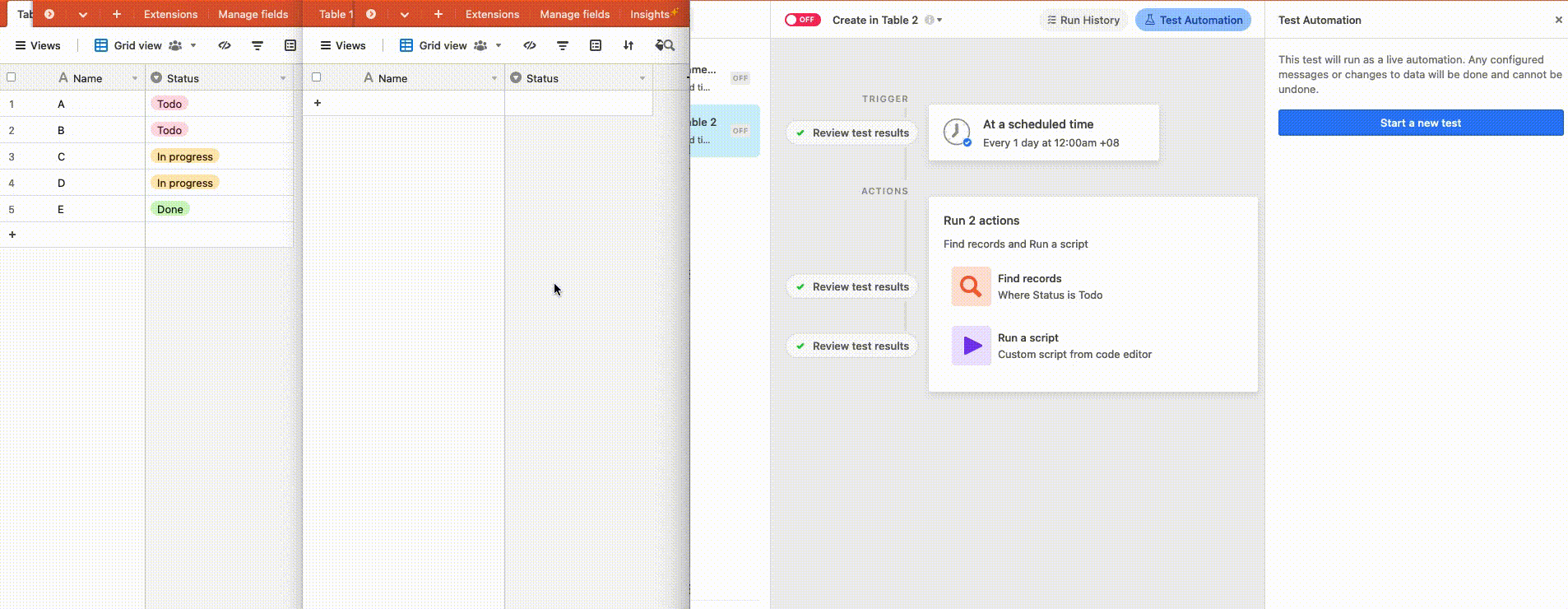Screen dimensions: 1568x609
Task: Click Grid view icon in the left records table
Action: click(101, 45)
